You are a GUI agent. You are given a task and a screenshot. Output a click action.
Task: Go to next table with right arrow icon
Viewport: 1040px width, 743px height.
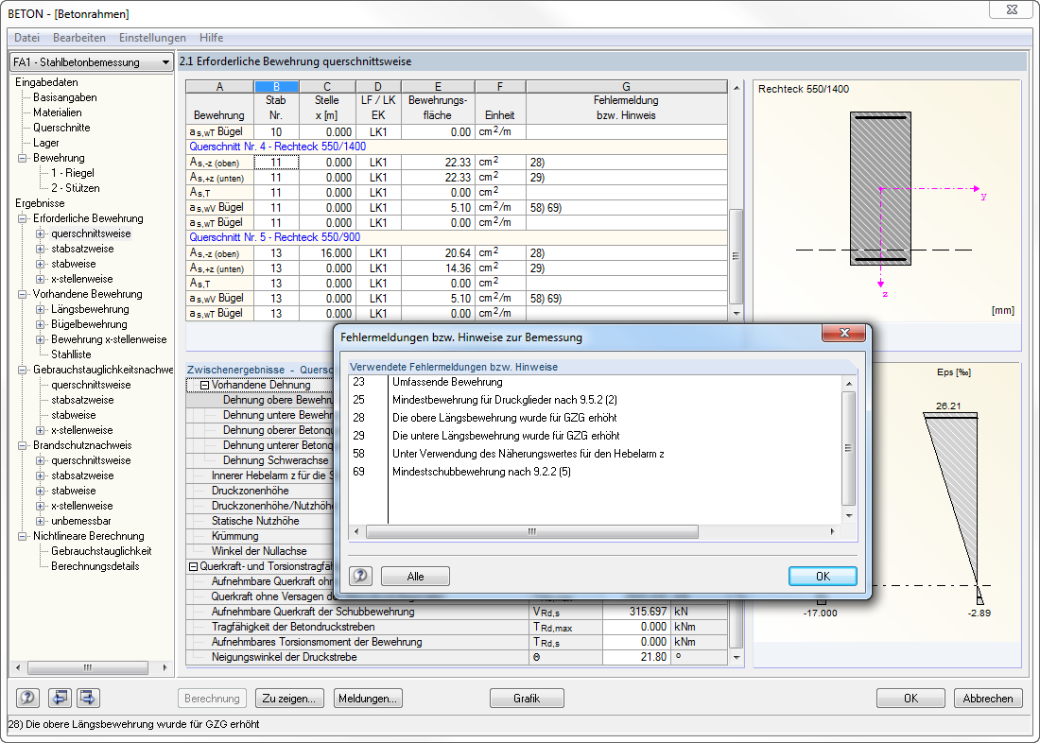pyautogui.click(x=88, y=698)
